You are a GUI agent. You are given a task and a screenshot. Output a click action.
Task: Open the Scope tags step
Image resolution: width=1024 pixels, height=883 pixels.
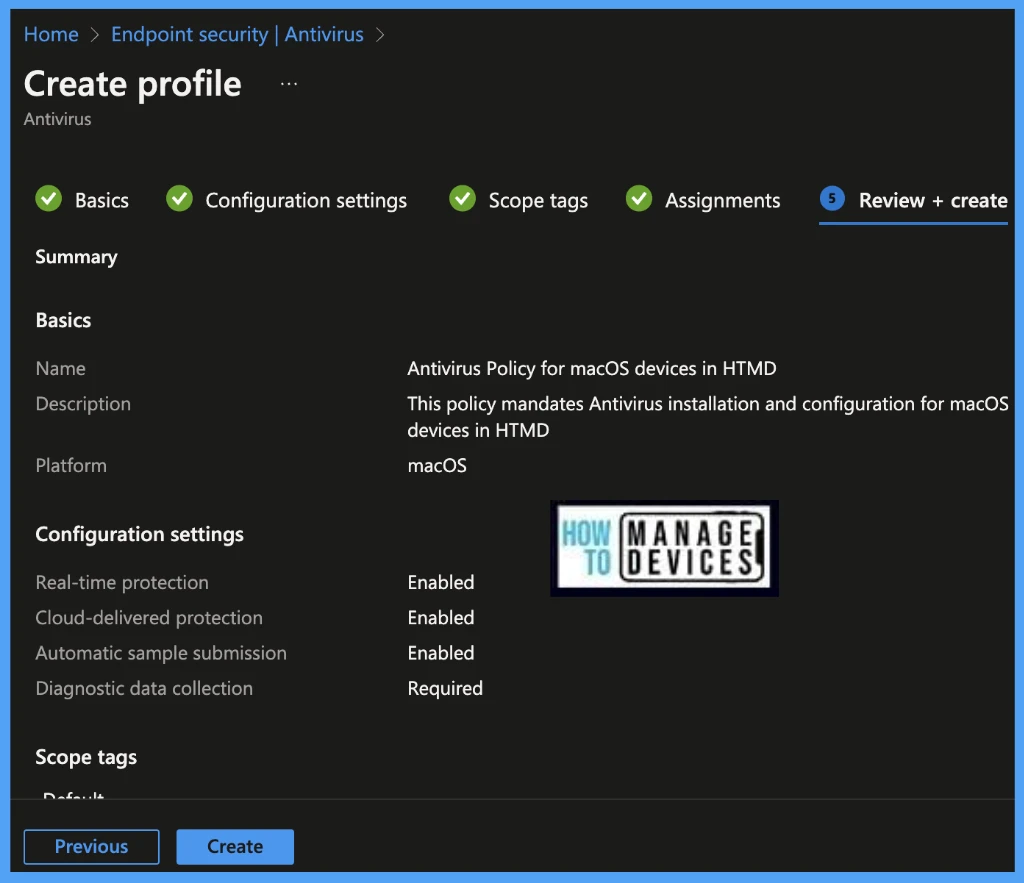[519, 200]
